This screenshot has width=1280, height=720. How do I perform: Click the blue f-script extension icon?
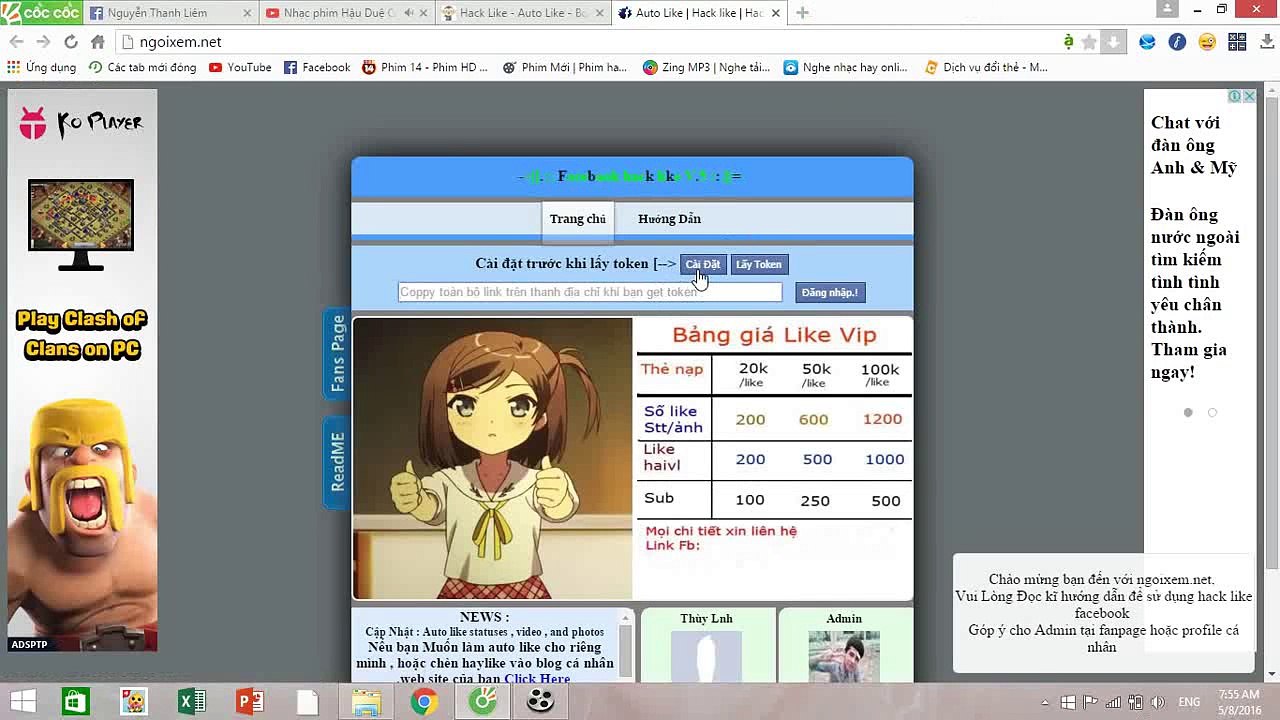1177,42
